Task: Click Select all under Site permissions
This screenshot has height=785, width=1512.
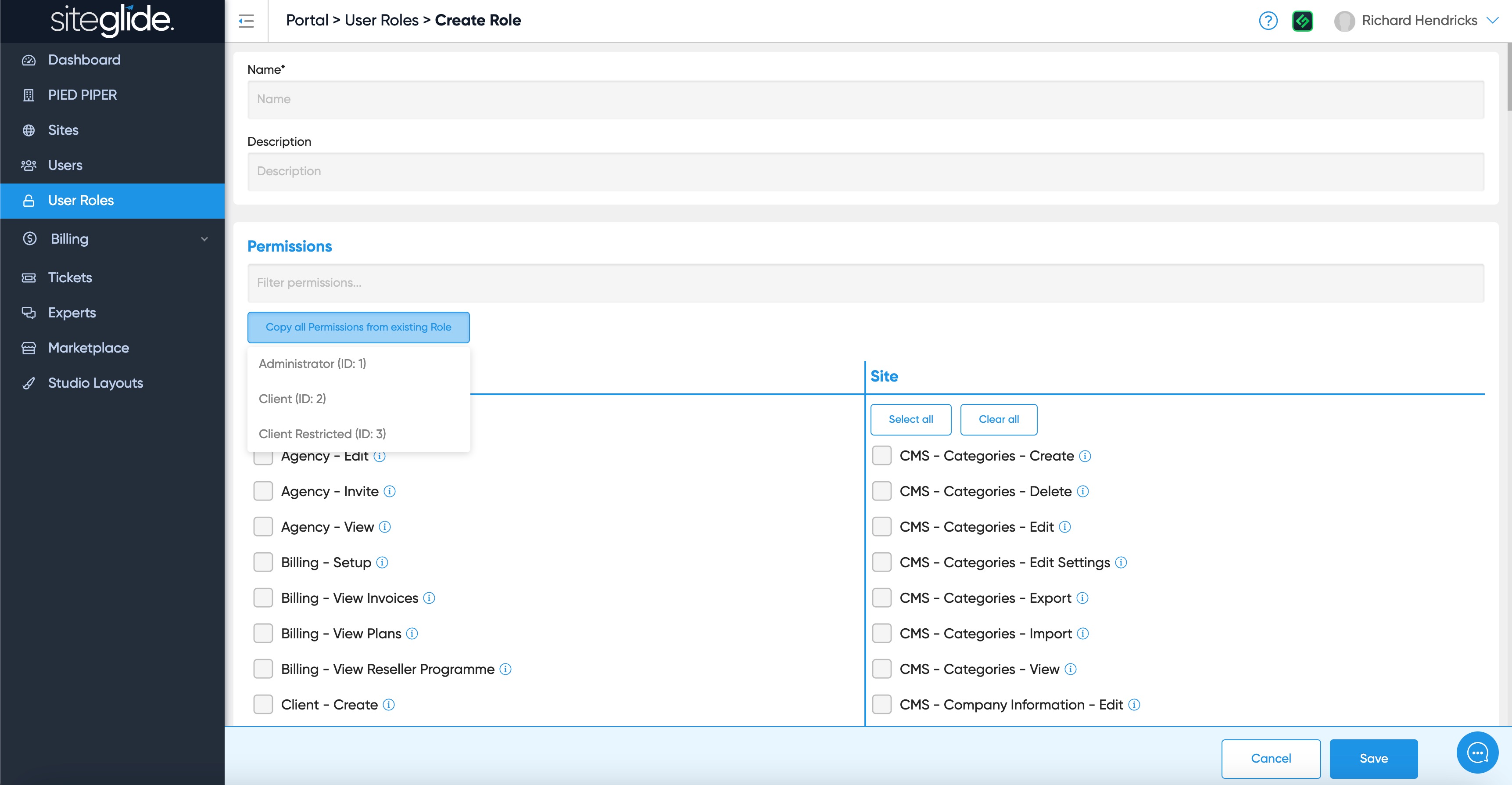Action: pyautogui.click(x=910, y=419)
